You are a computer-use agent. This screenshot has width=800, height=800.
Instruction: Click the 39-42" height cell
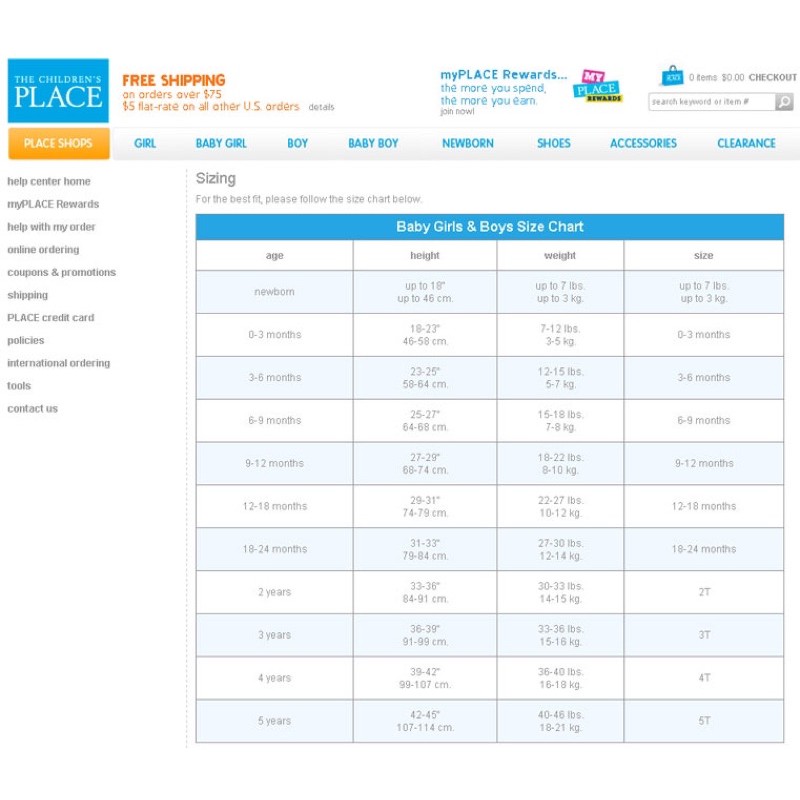(x=424, y=678)
